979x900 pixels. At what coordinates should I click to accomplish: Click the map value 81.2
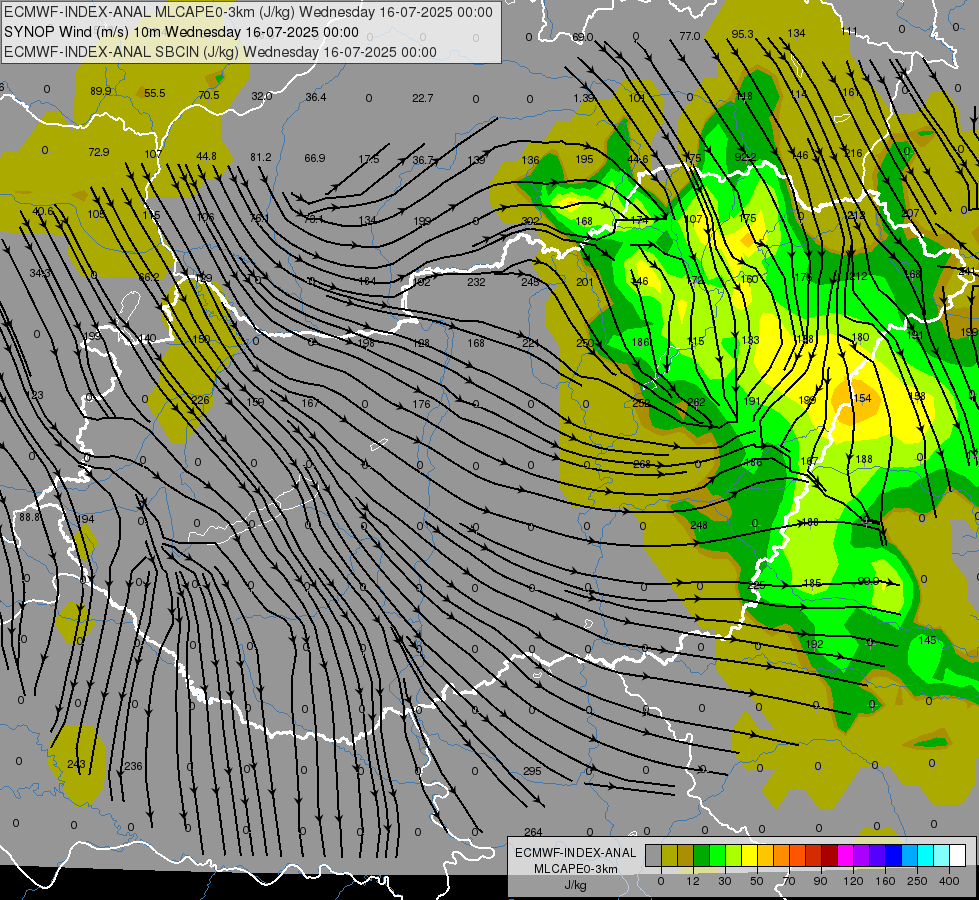pyautogui.click(x=260, y=157)
